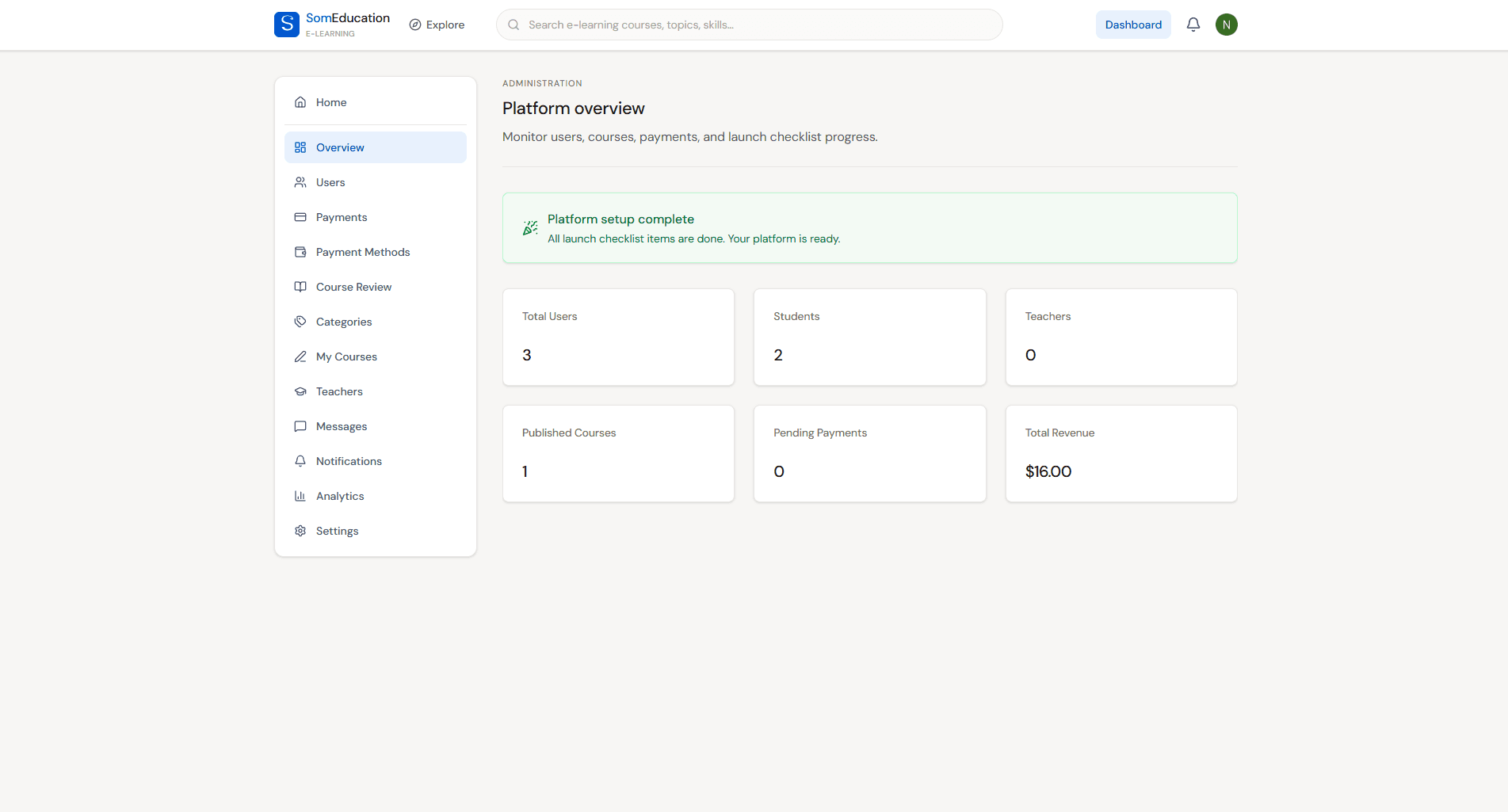Image resolution: width=1508 pixels, height=812 pixels.
Task: Go to Home in the sidebar
Action: (x=376, y=102)
